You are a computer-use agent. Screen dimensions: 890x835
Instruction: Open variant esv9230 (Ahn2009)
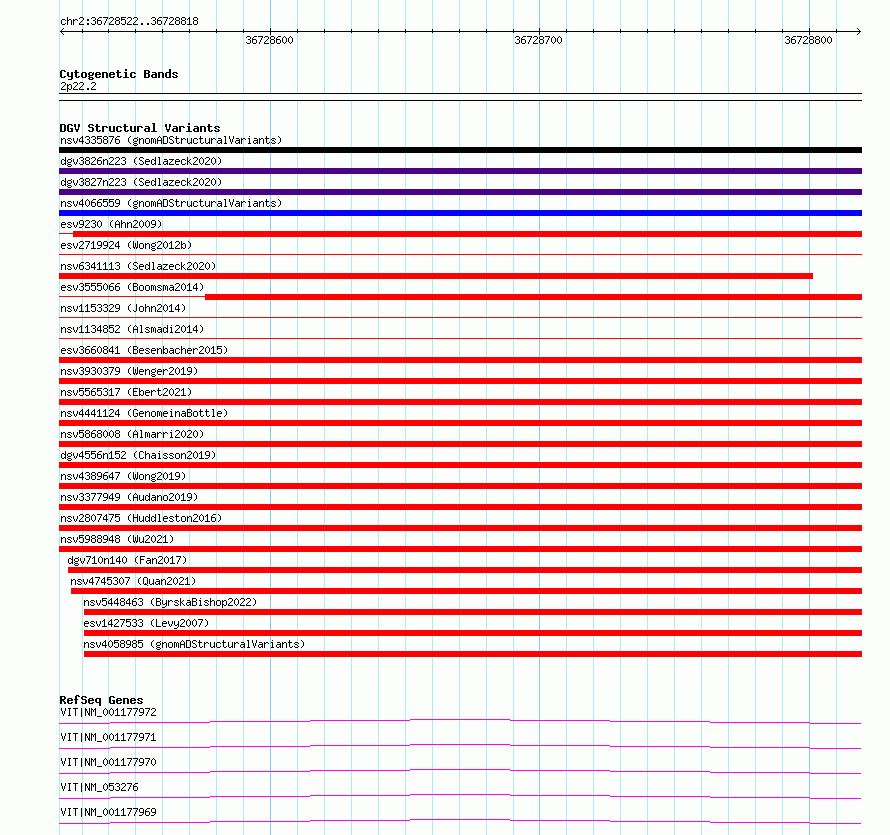pos(111,224)
